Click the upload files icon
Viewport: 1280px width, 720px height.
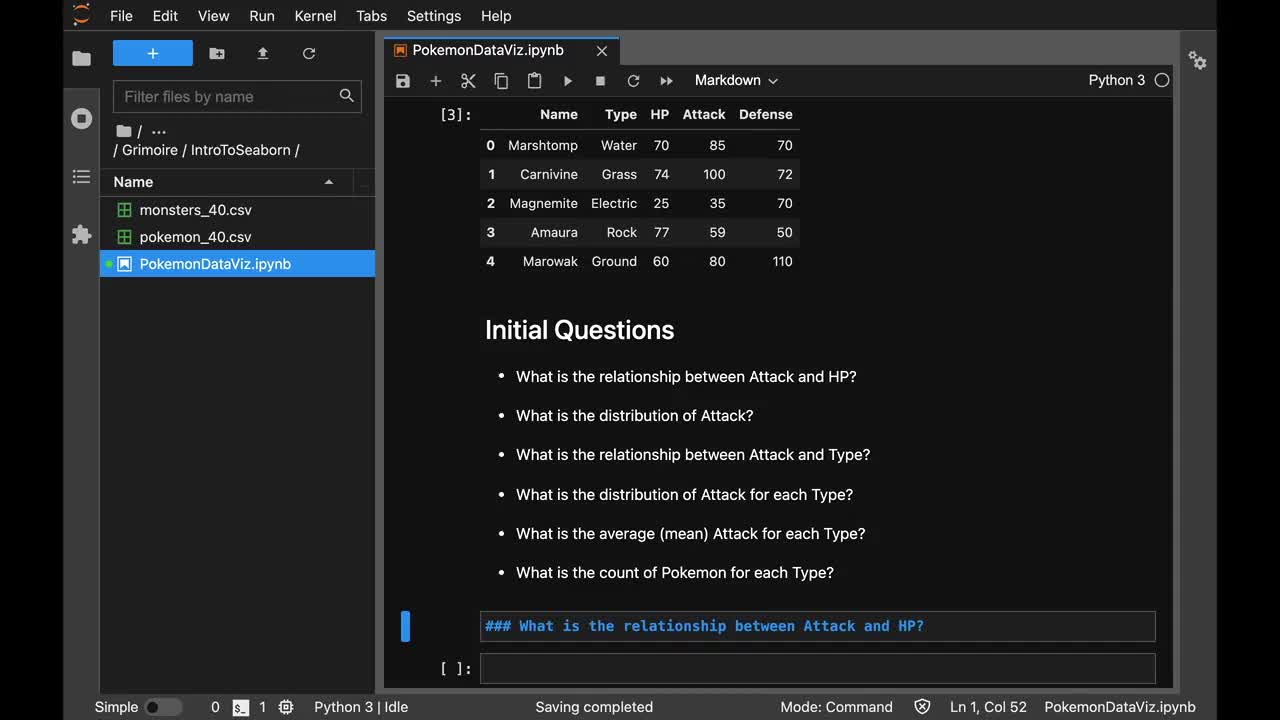coord(263,54)
